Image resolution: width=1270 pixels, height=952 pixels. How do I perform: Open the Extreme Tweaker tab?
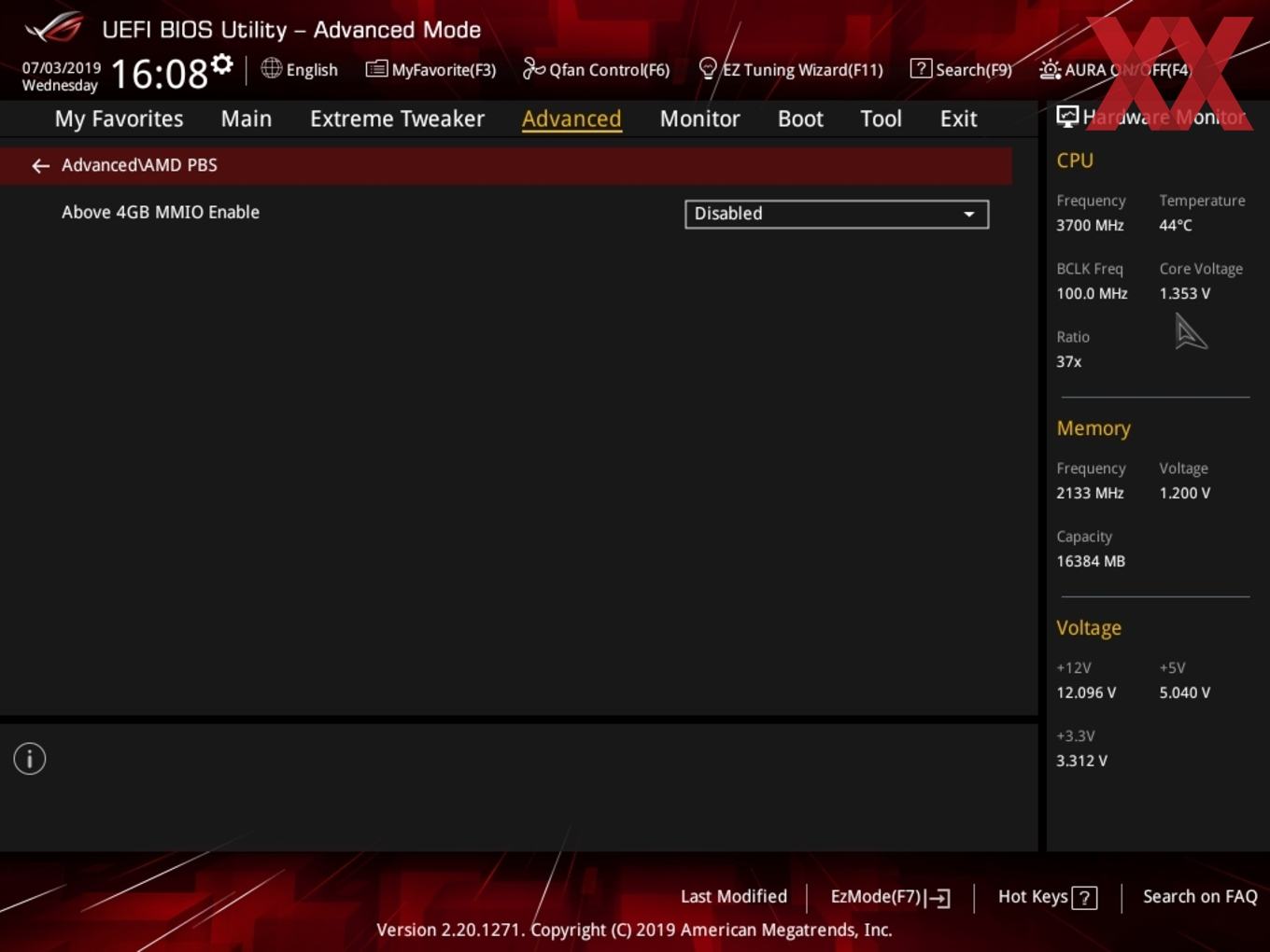click(x=397, y=119)
